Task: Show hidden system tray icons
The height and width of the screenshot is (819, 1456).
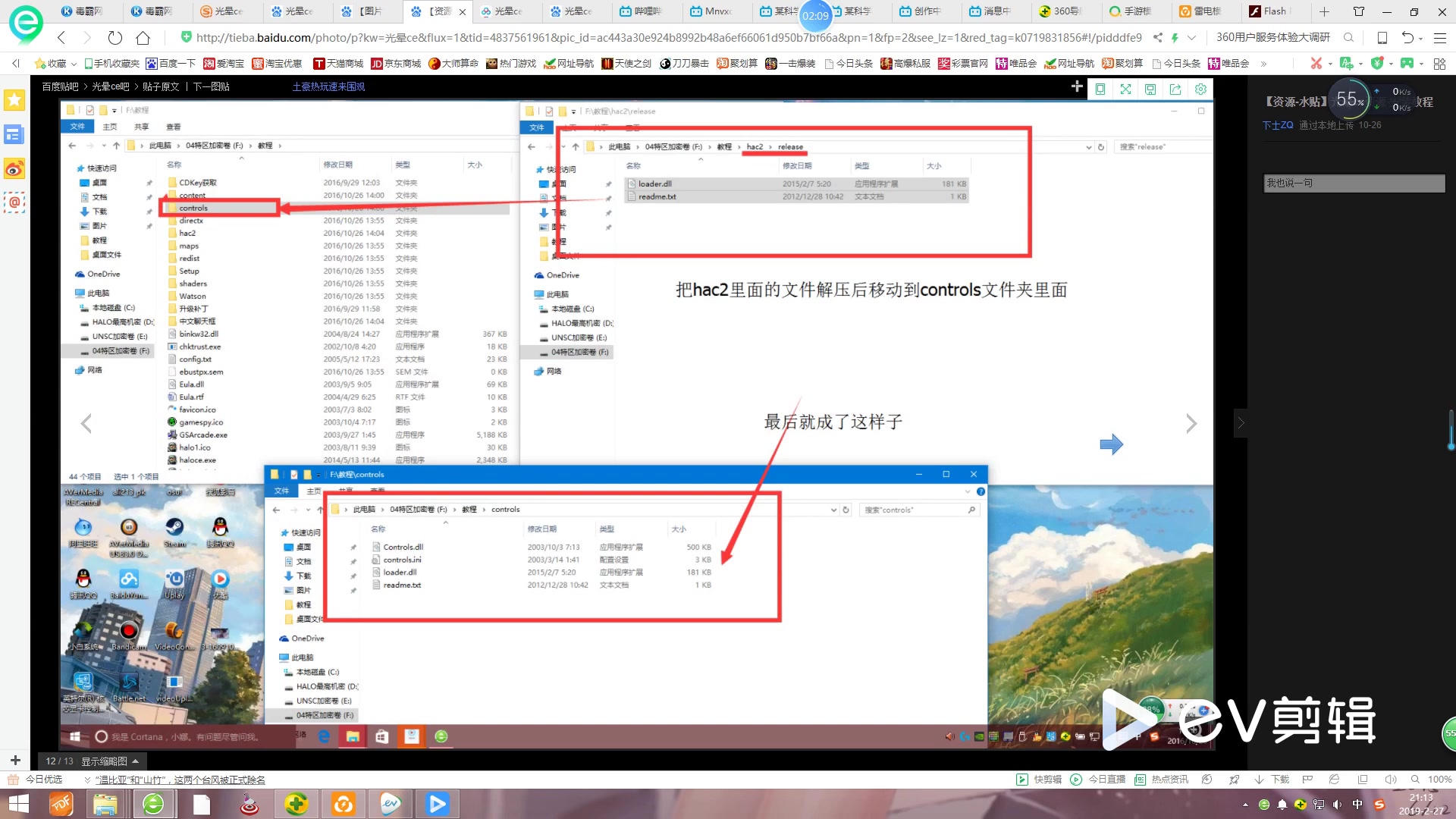Action: pyautogui.click(x=1245, y=805)
